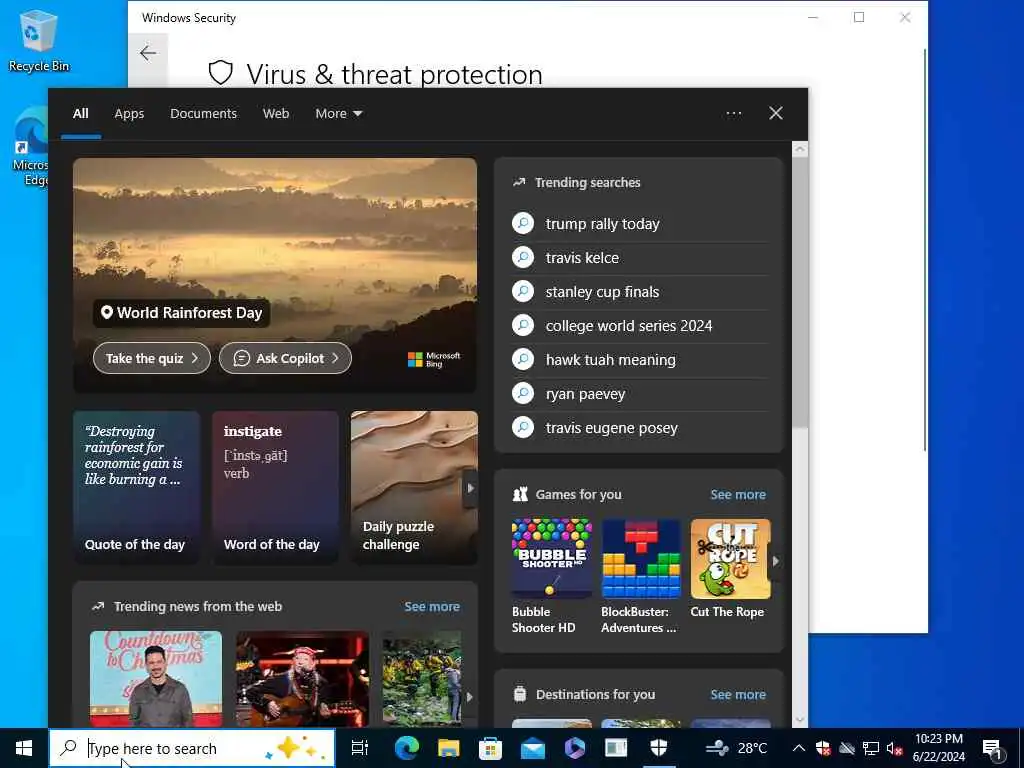This screenshot has height=768, width=1024.
Task: Open the guitarist news thumbnail
Action: pos(302,679)
